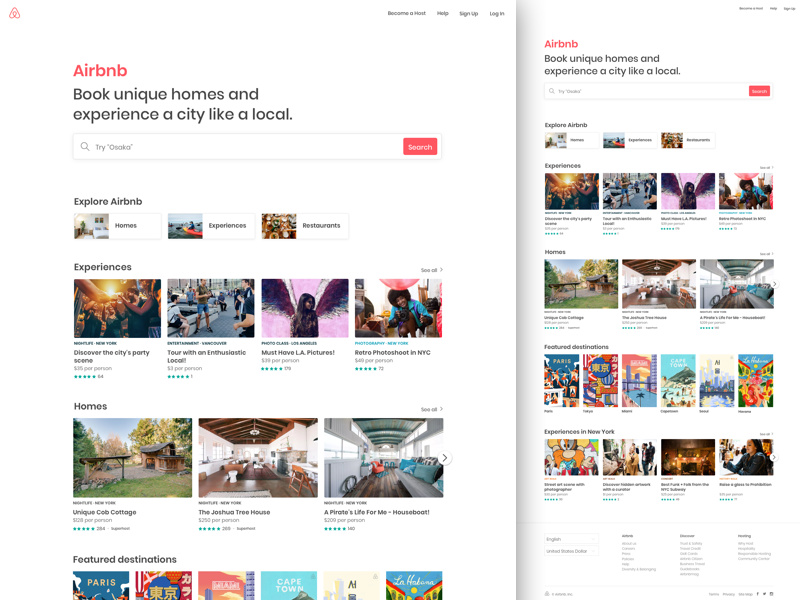This screenshot has width=800, height=600.
Task: Open Terms link in the preview footer
Action: pyautogui.click(x=714, y=594)
